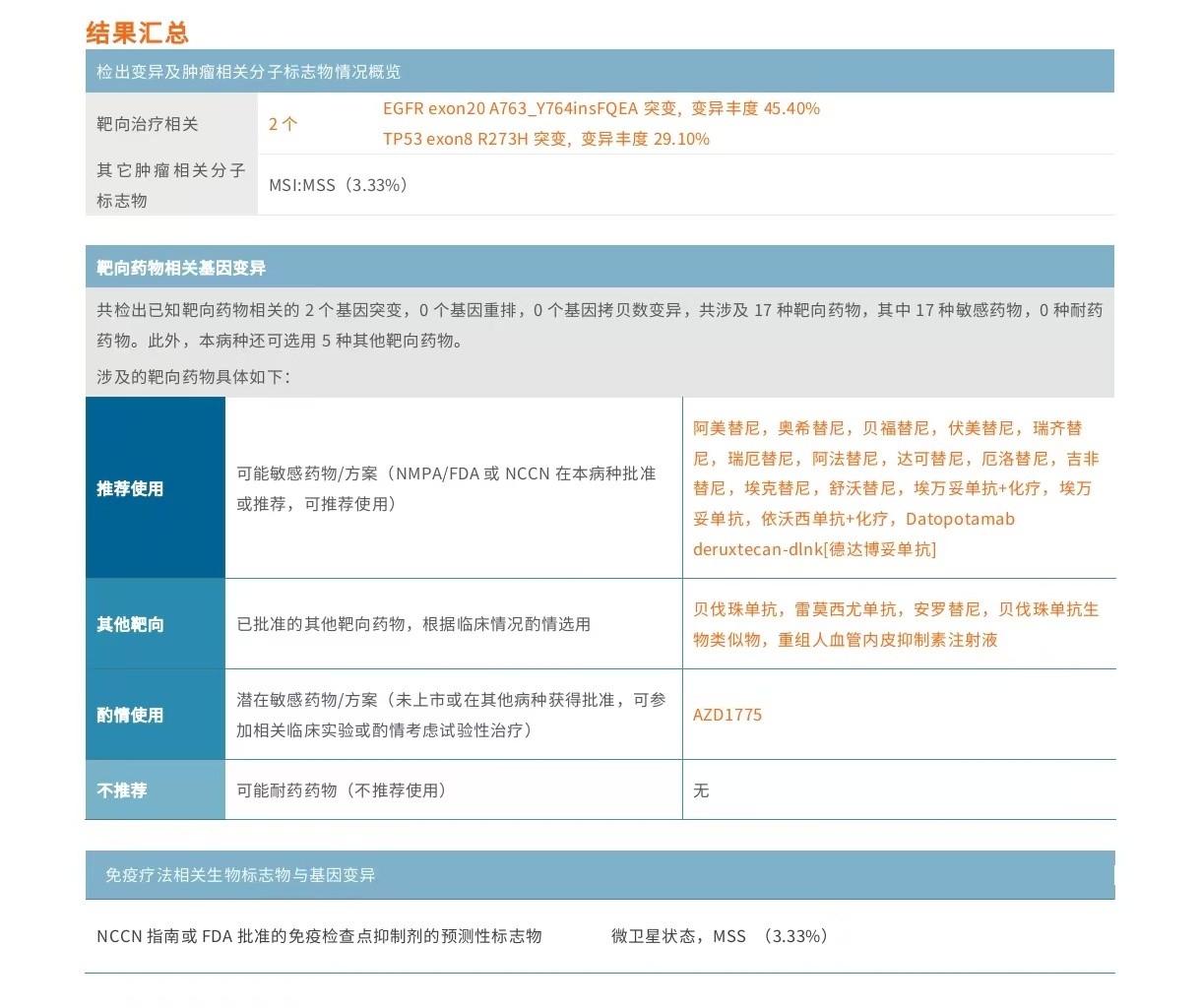Click the 结果汇总 orange heading
This screenshot has width=1201, height=1008.
tap(137, 32)
